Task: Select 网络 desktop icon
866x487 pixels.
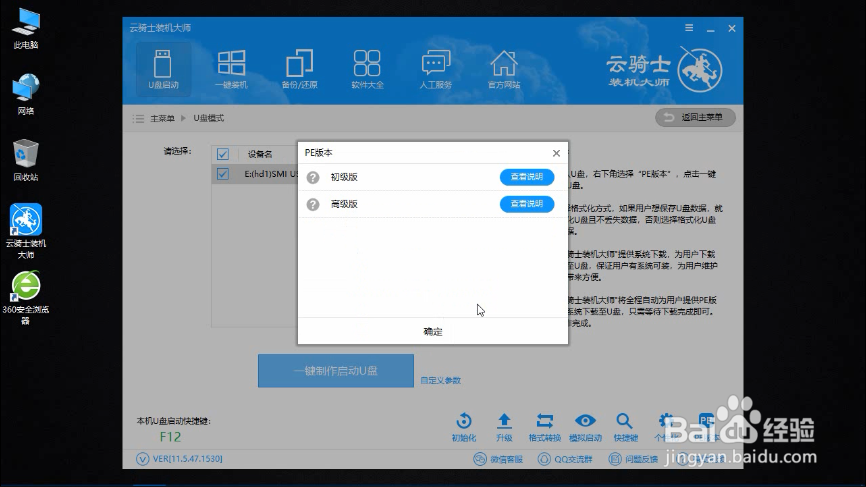Action: 26,94
